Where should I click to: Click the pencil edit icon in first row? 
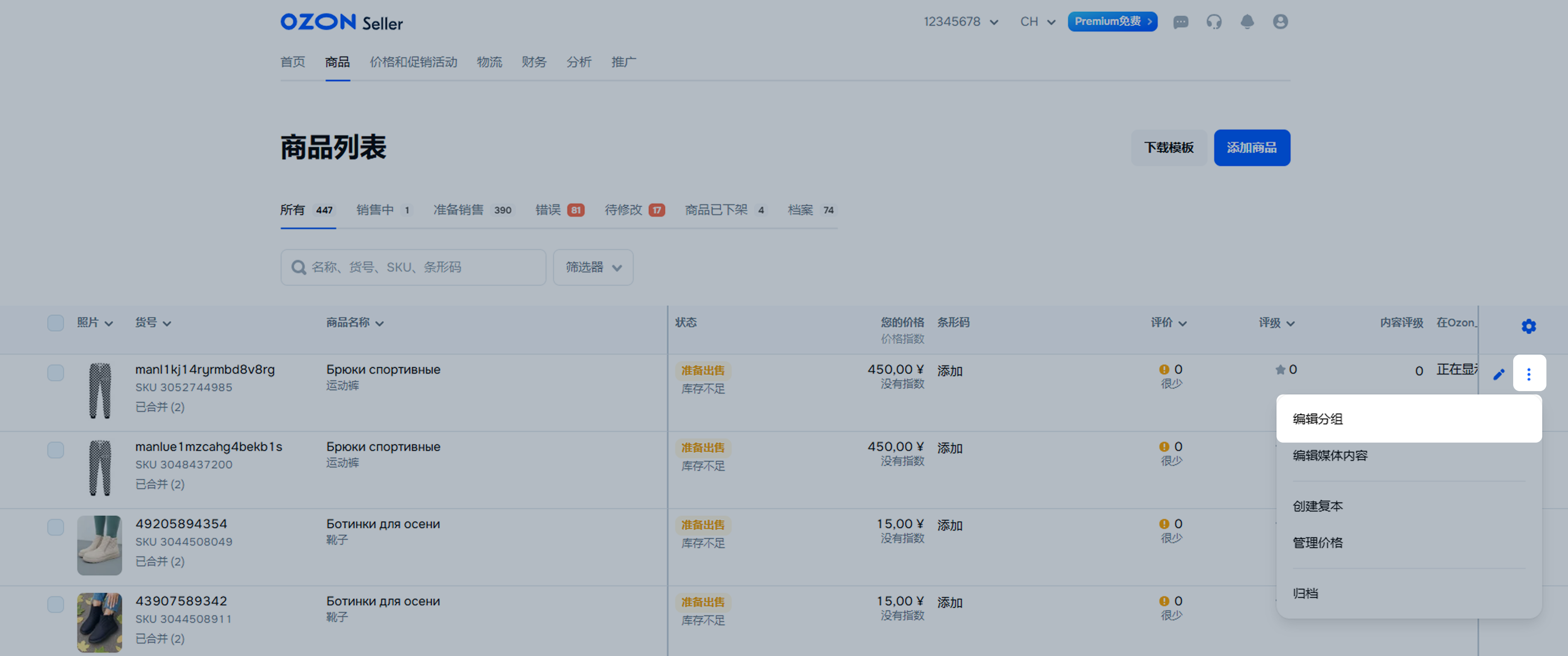click(1499, 374)
